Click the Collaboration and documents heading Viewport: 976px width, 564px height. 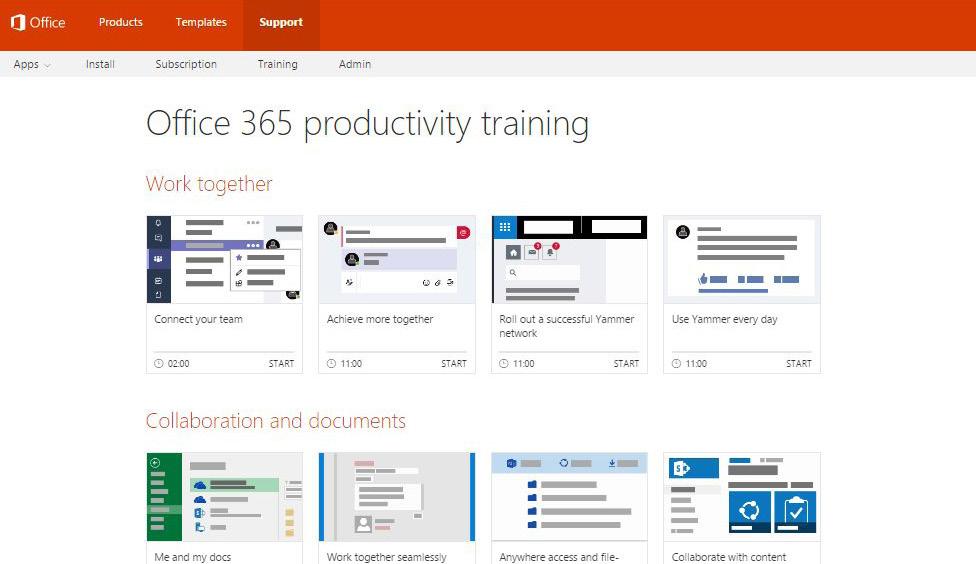[276, 421]
